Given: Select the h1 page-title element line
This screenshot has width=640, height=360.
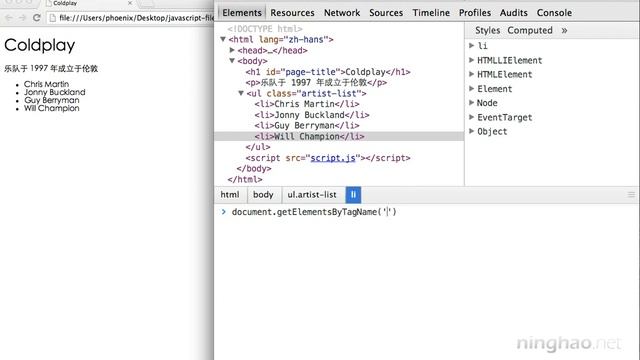Looking at the screenshot, I should coord(328,72).
